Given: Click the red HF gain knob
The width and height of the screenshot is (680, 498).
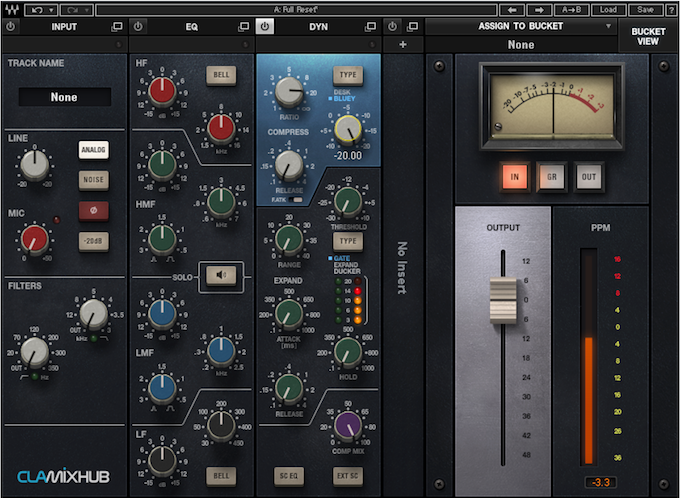Looking at the screenshot, I should 162,92.
